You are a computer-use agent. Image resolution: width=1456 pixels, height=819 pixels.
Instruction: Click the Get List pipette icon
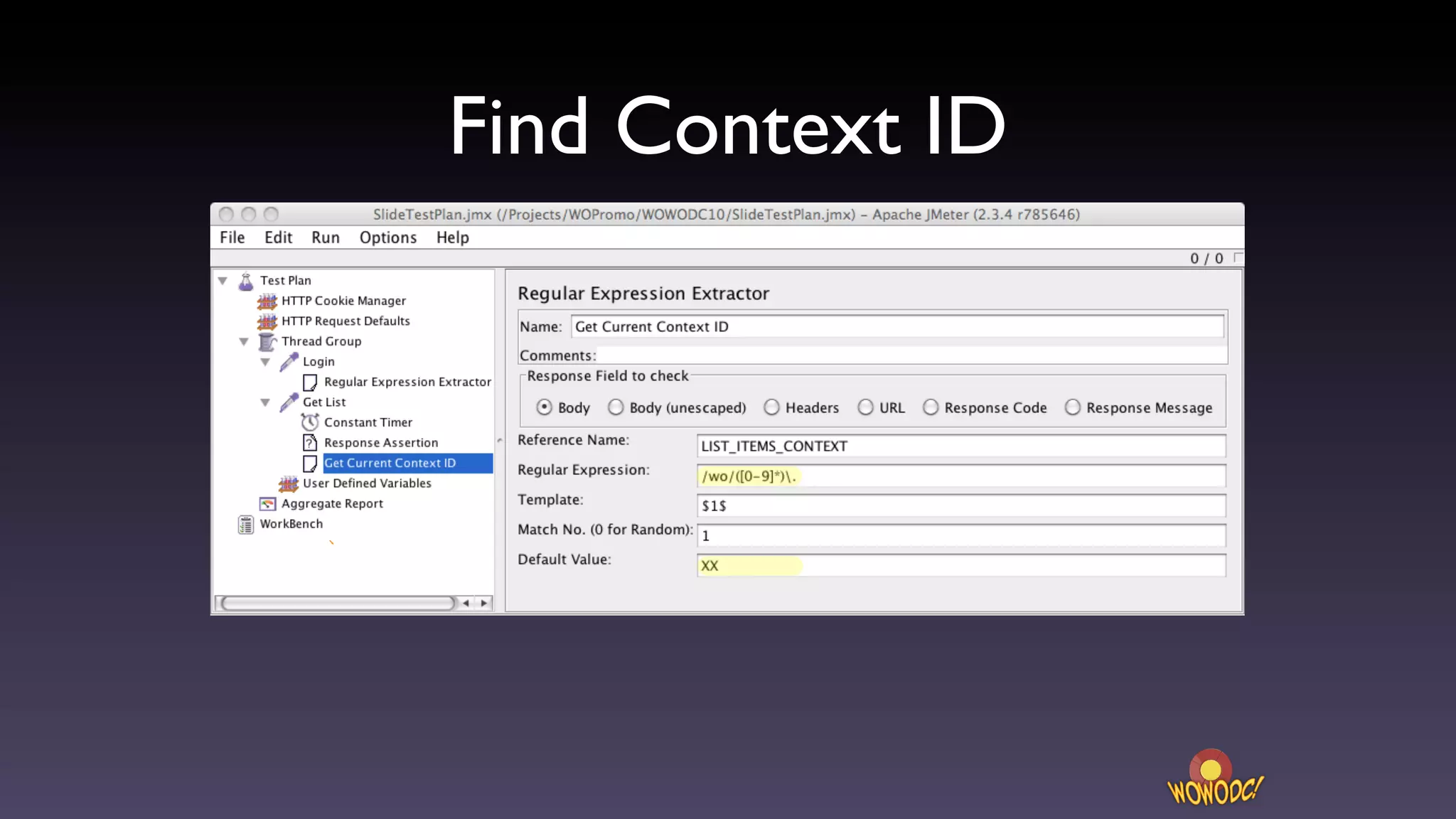tap(289, 402)
